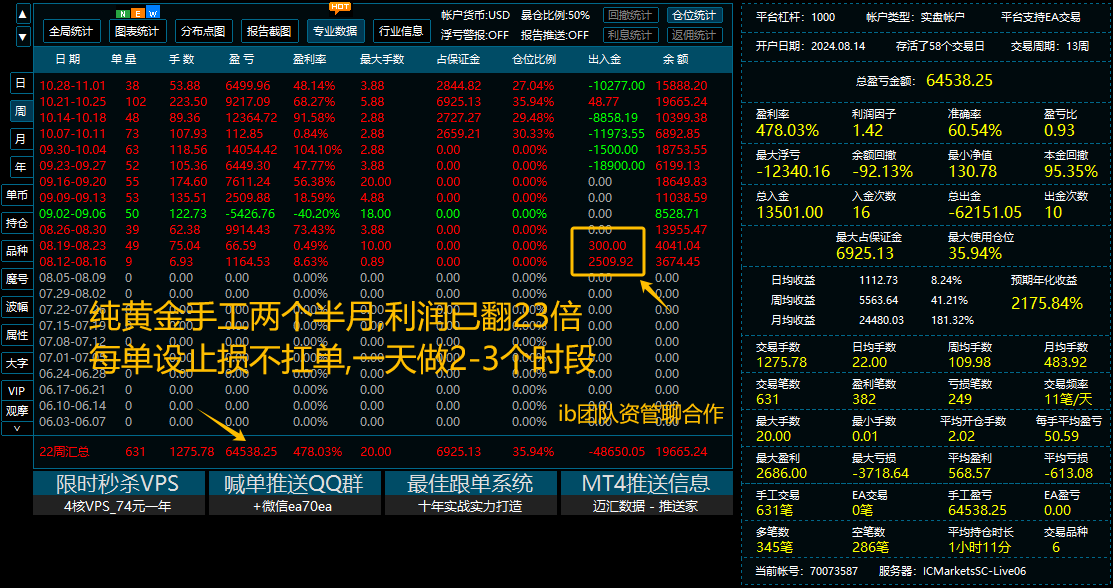Select 周 period view
Screen dimensions: 1113x588
21,111
